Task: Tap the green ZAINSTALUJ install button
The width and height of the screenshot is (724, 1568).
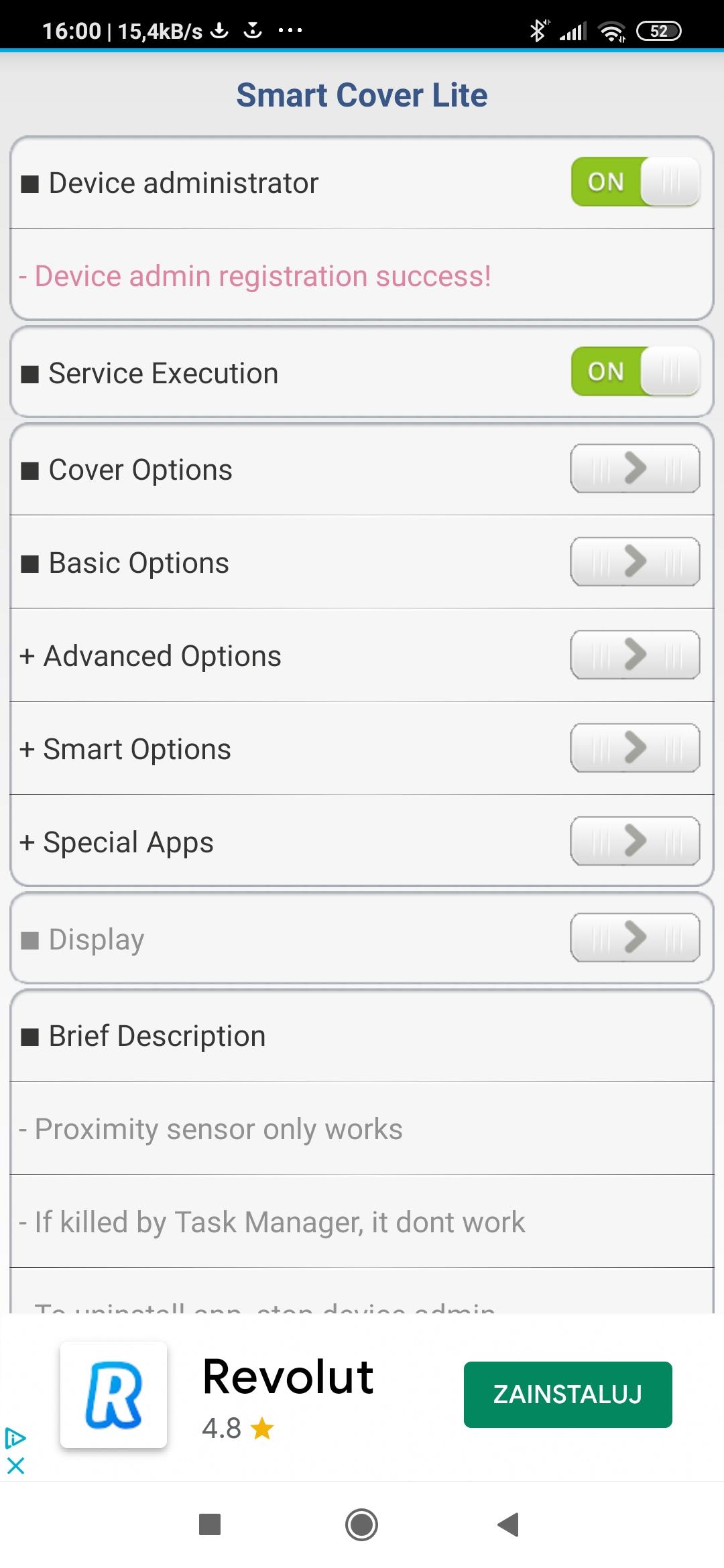Action: click(567, 1394)
